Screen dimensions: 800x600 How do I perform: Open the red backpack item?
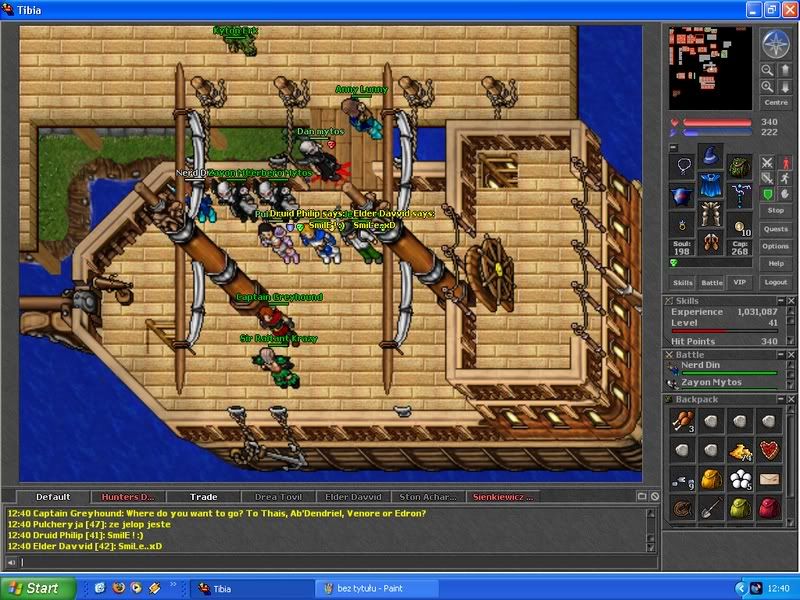point(769,508)
